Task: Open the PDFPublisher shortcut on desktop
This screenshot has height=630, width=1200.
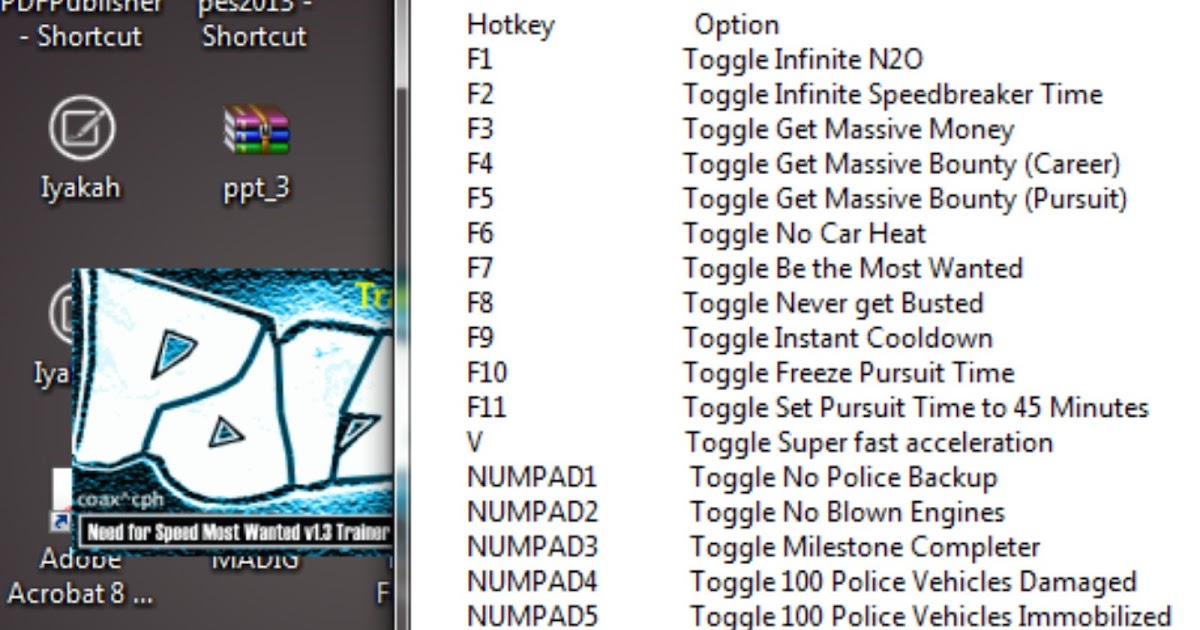Action: point(82,22)
